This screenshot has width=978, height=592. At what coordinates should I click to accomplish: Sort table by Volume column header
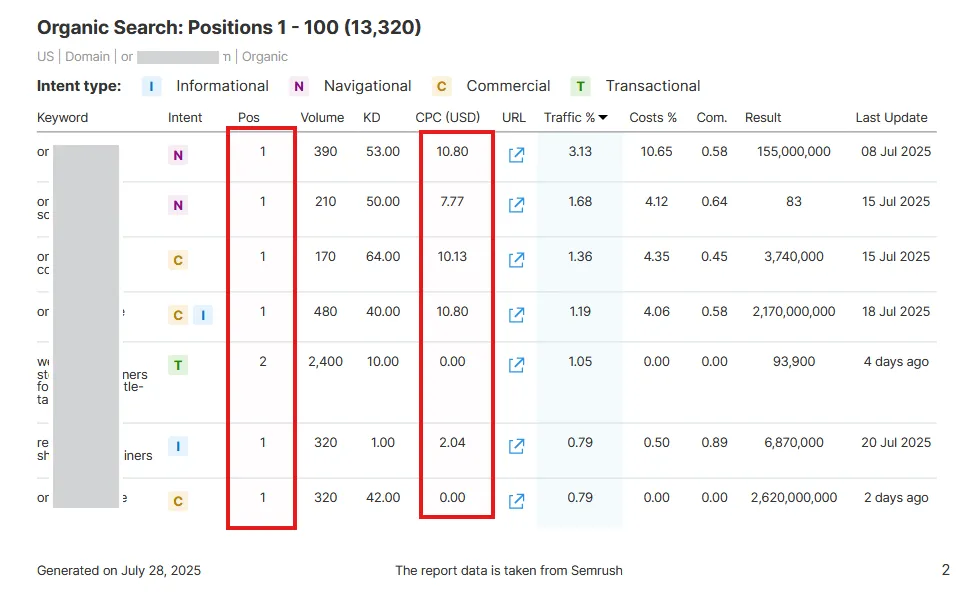click(x=322, y=117)
